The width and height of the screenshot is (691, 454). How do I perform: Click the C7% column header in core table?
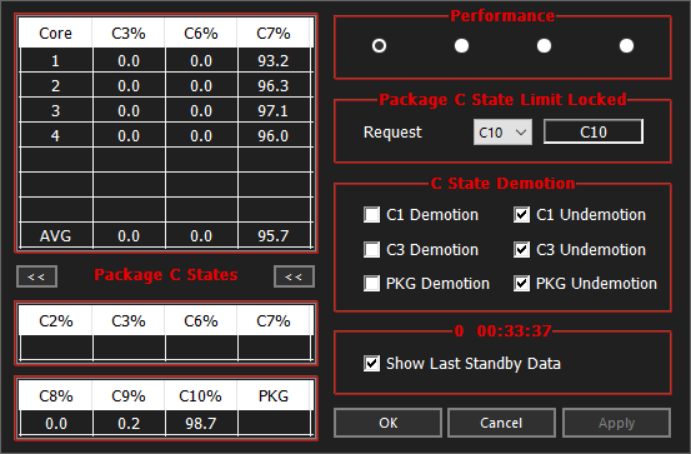(x=274, y=33)
